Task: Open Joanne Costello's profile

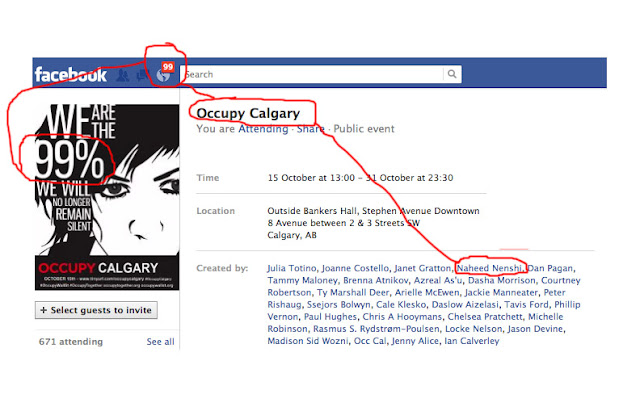Action: [355, 268]
